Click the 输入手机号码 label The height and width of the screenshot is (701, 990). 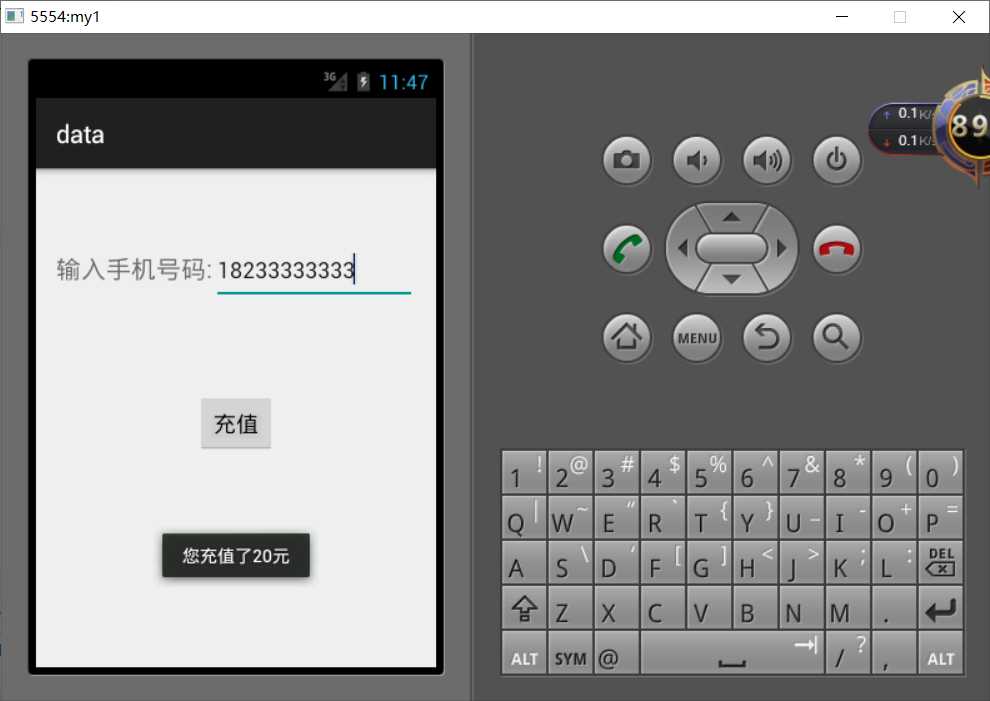[134, 270]
